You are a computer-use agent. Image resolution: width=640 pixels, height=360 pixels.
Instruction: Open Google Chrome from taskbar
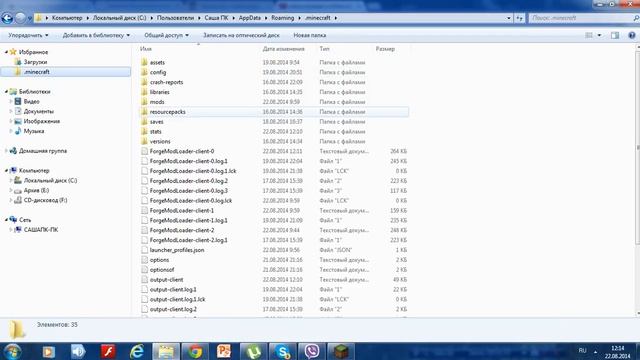(x=195, y=351)
